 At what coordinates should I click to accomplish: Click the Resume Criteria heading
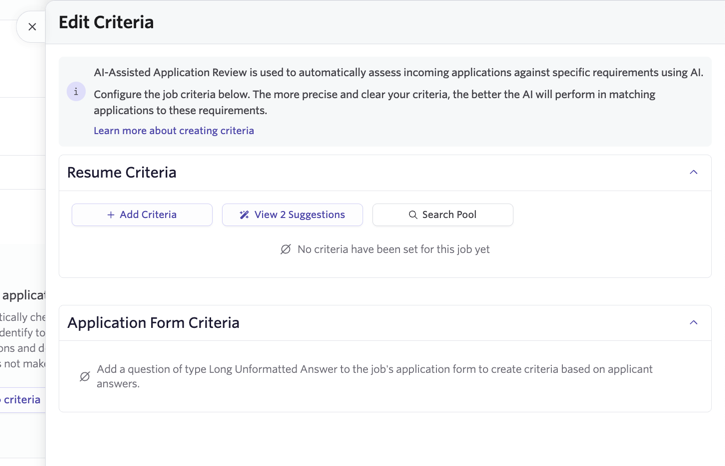[x=122, y=173]
